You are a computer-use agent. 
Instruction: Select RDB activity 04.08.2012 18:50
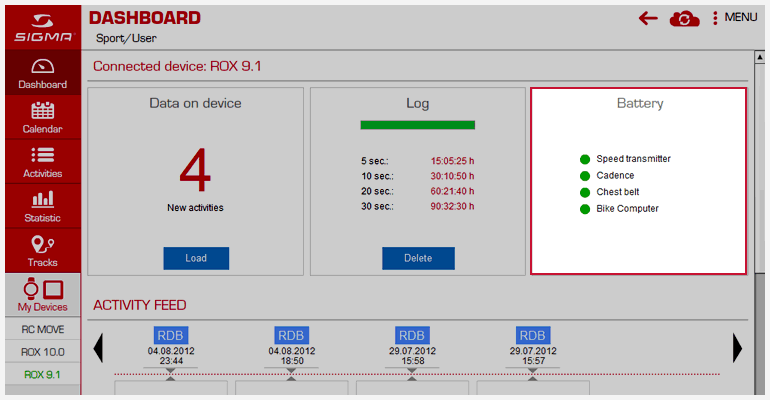pos(291,347)
